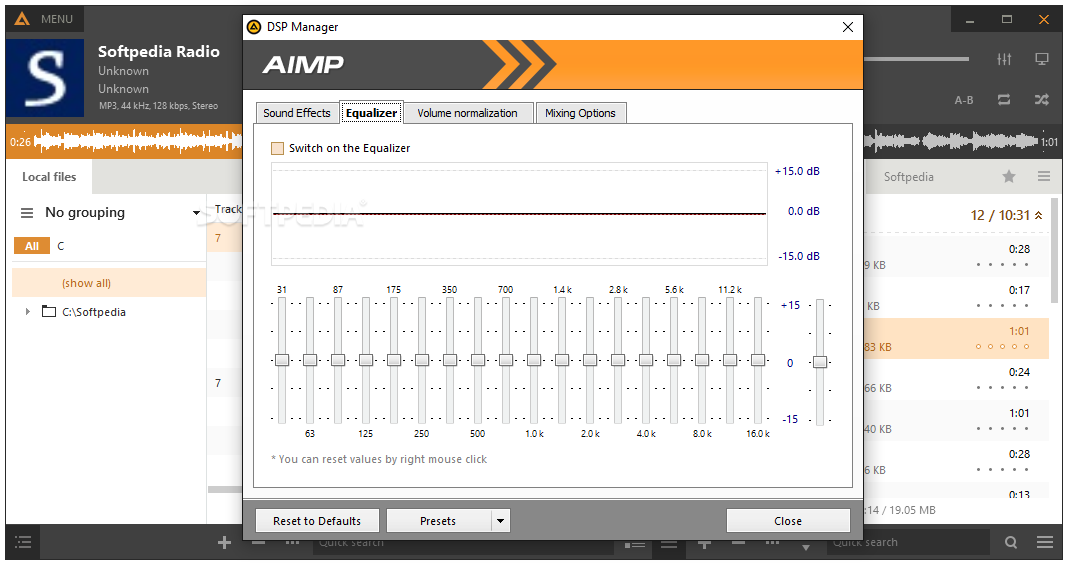Click the C:\Softpedia folder label
The height and width of the screenshot is (565, 1068).
point(94,312)
